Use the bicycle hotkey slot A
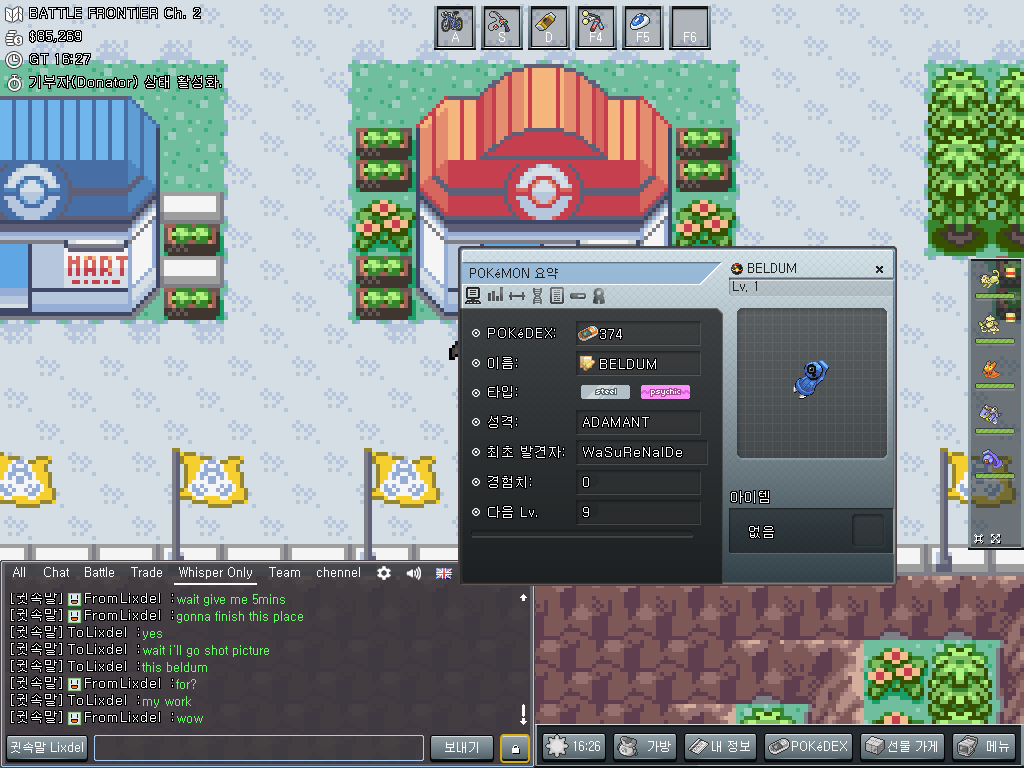Screen dimensions: 1024x768 [455, 26]
